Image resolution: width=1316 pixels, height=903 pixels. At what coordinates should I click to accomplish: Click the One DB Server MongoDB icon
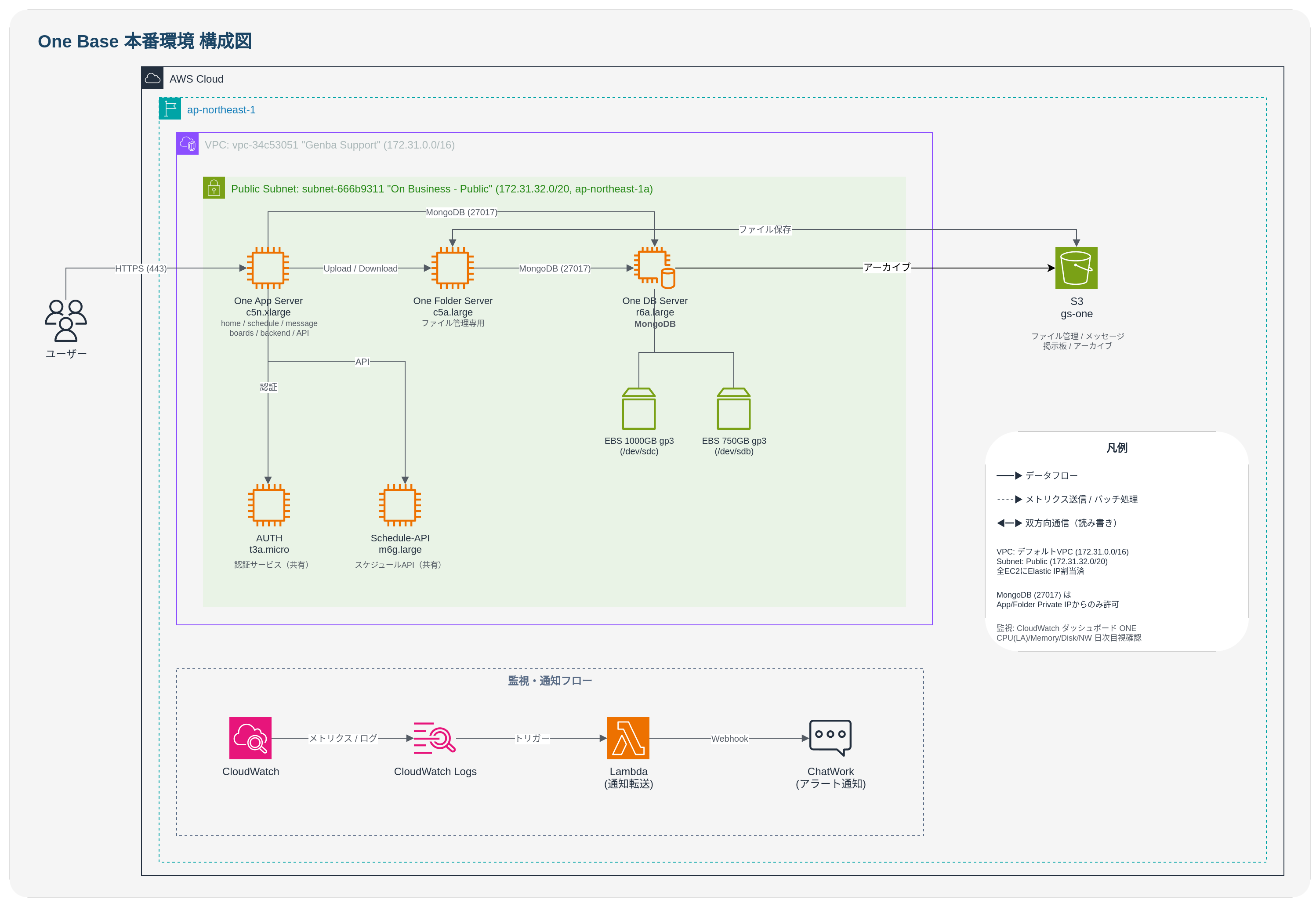click(654, 268)
